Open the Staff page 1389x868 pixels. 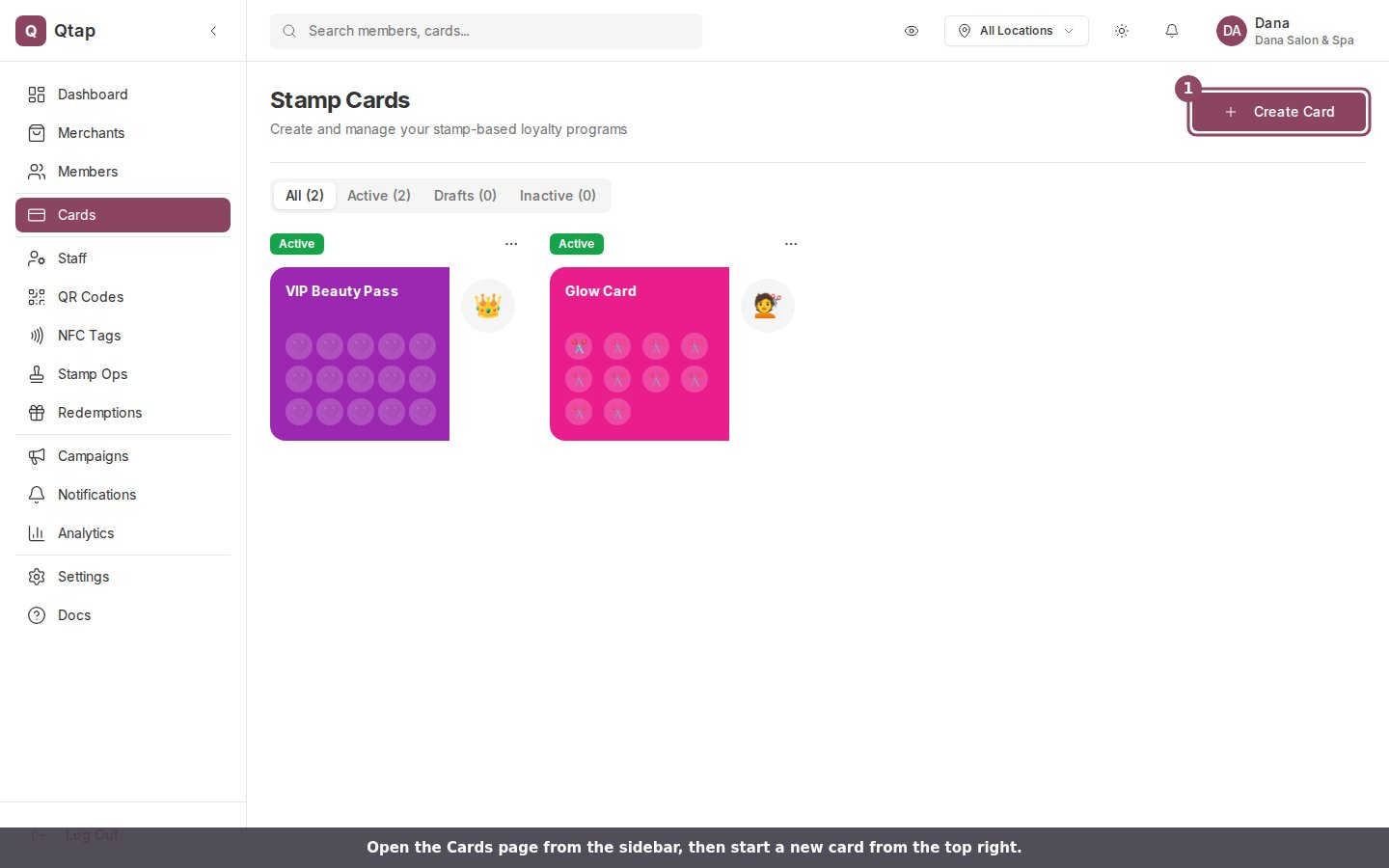123,258
